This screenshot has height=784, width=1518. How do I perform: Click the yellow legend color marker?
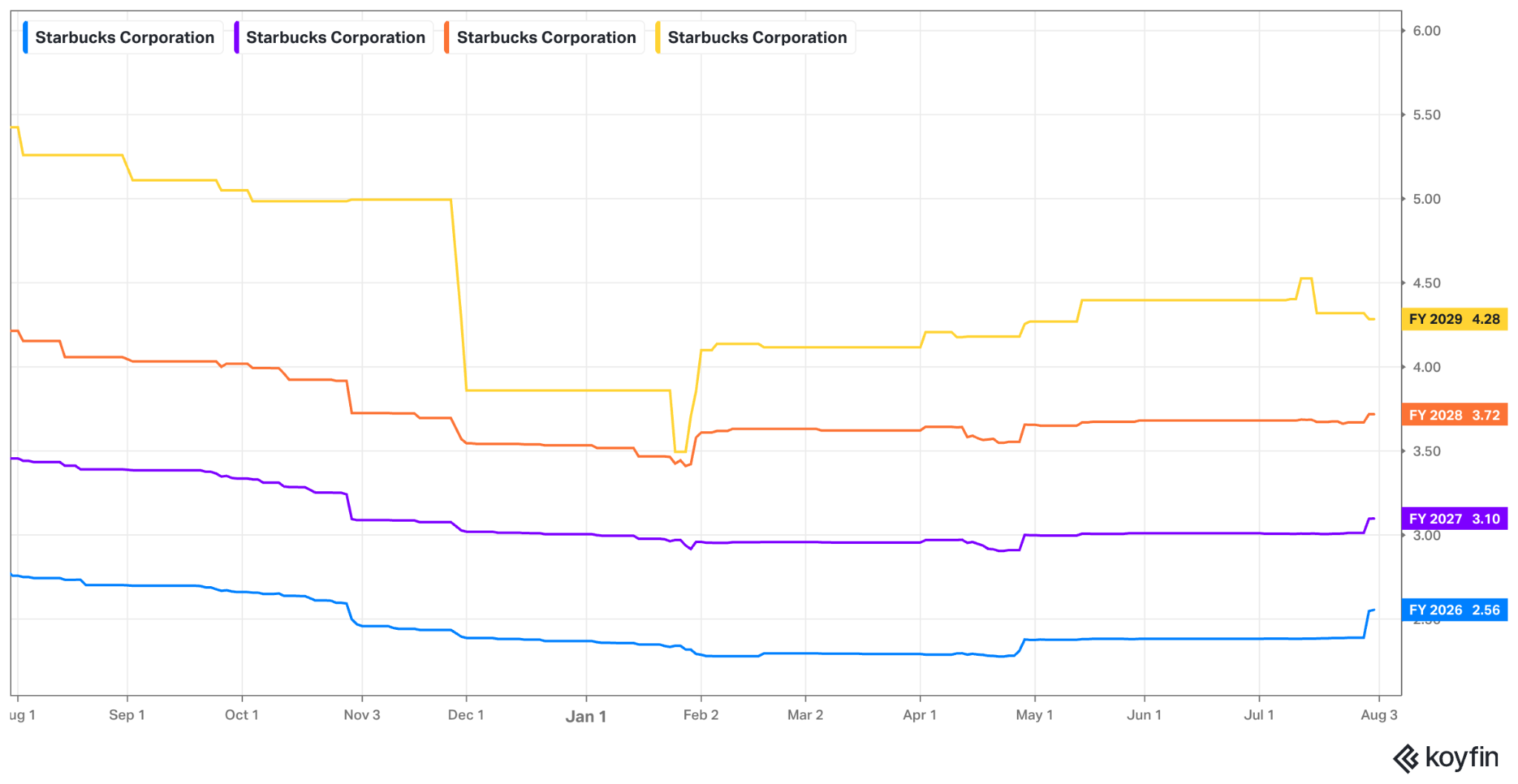pyautogui.click(x=658, y=38)
